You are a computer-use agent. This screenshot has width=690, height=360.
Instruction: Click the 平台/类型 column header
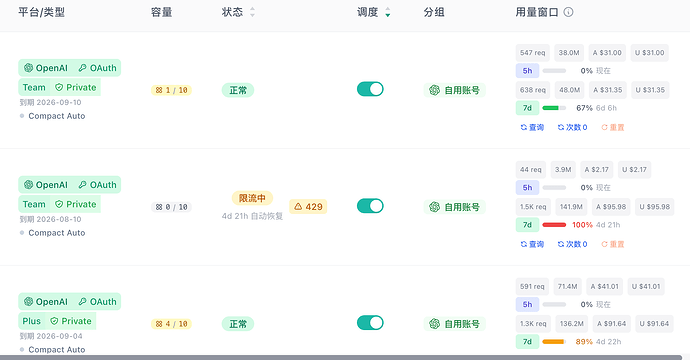pyautogui.click(x=41, y=12)
